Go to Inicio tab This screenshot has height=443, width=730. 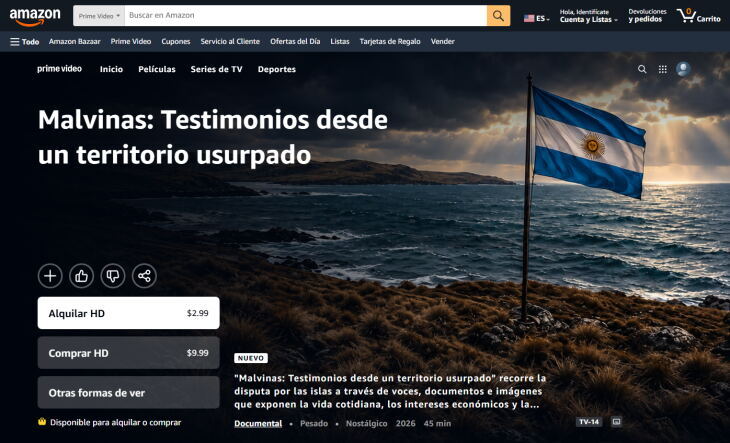click(x=111, y=69)
